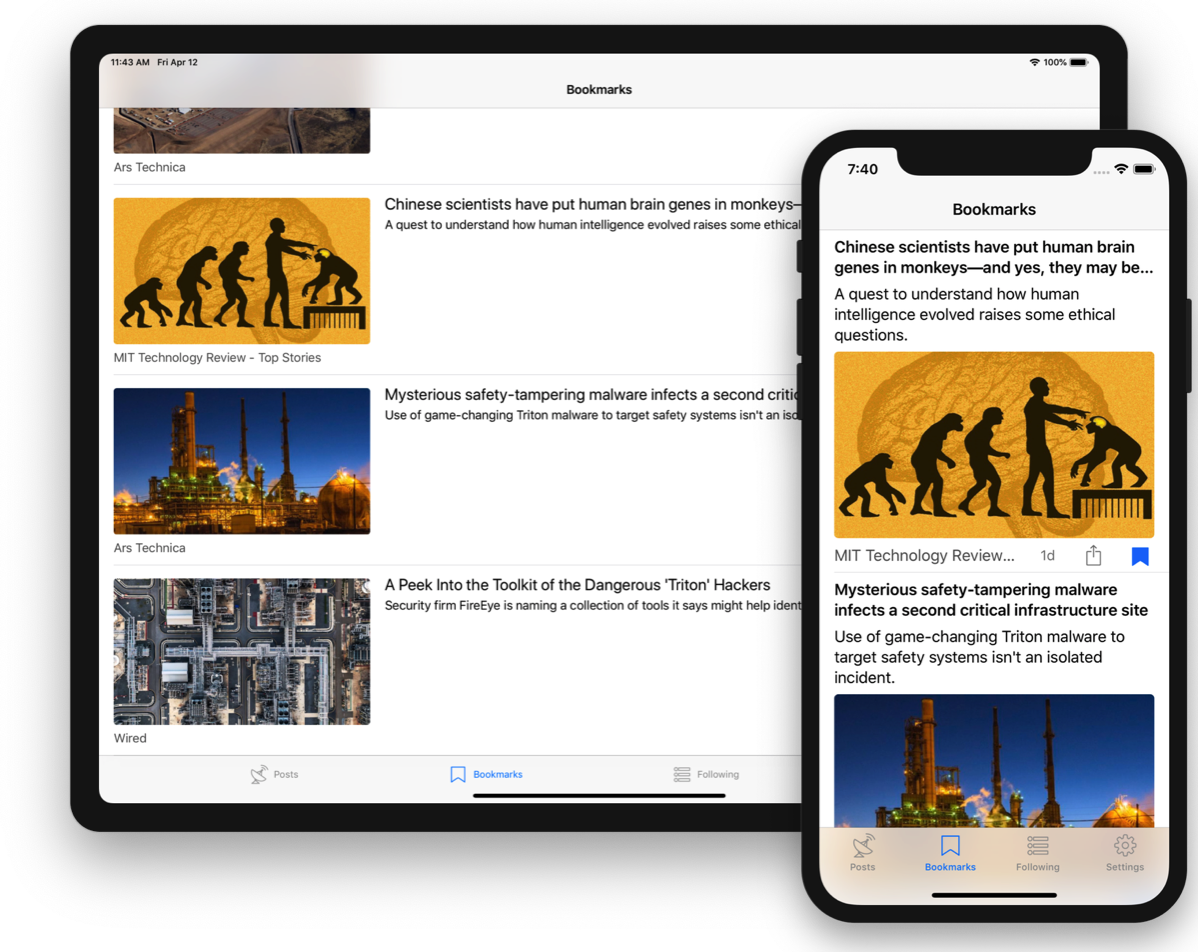Click 'Wired' source label on the iPad
This screenshot has width=1198, height=952.
pos(130,738)
